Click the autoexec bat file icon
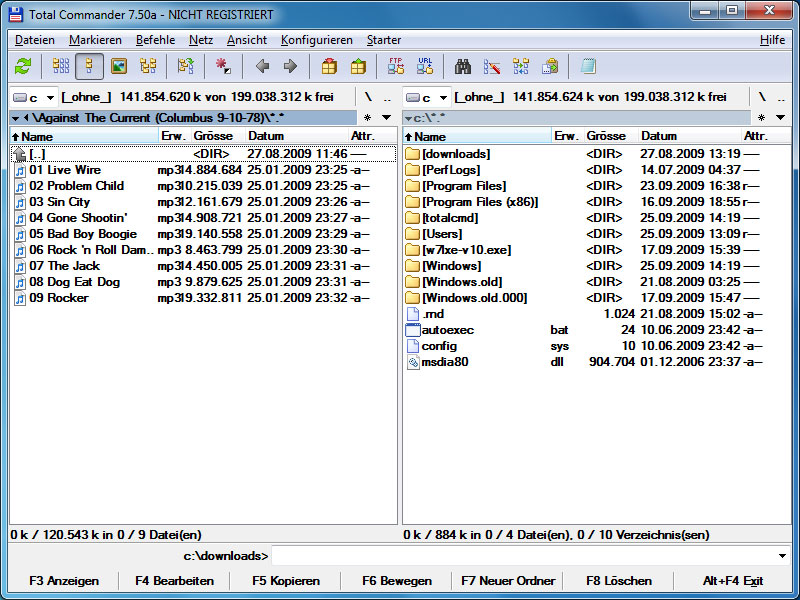800x600 pixels. pyautogui.click(x=412, y=330)
